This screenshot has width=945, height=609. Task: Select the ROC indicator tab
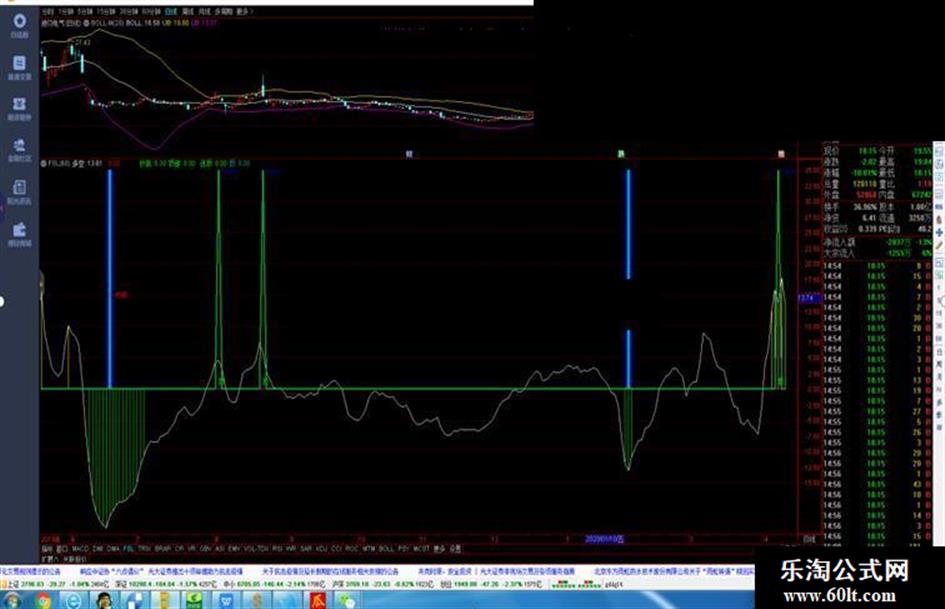(352, 549)
